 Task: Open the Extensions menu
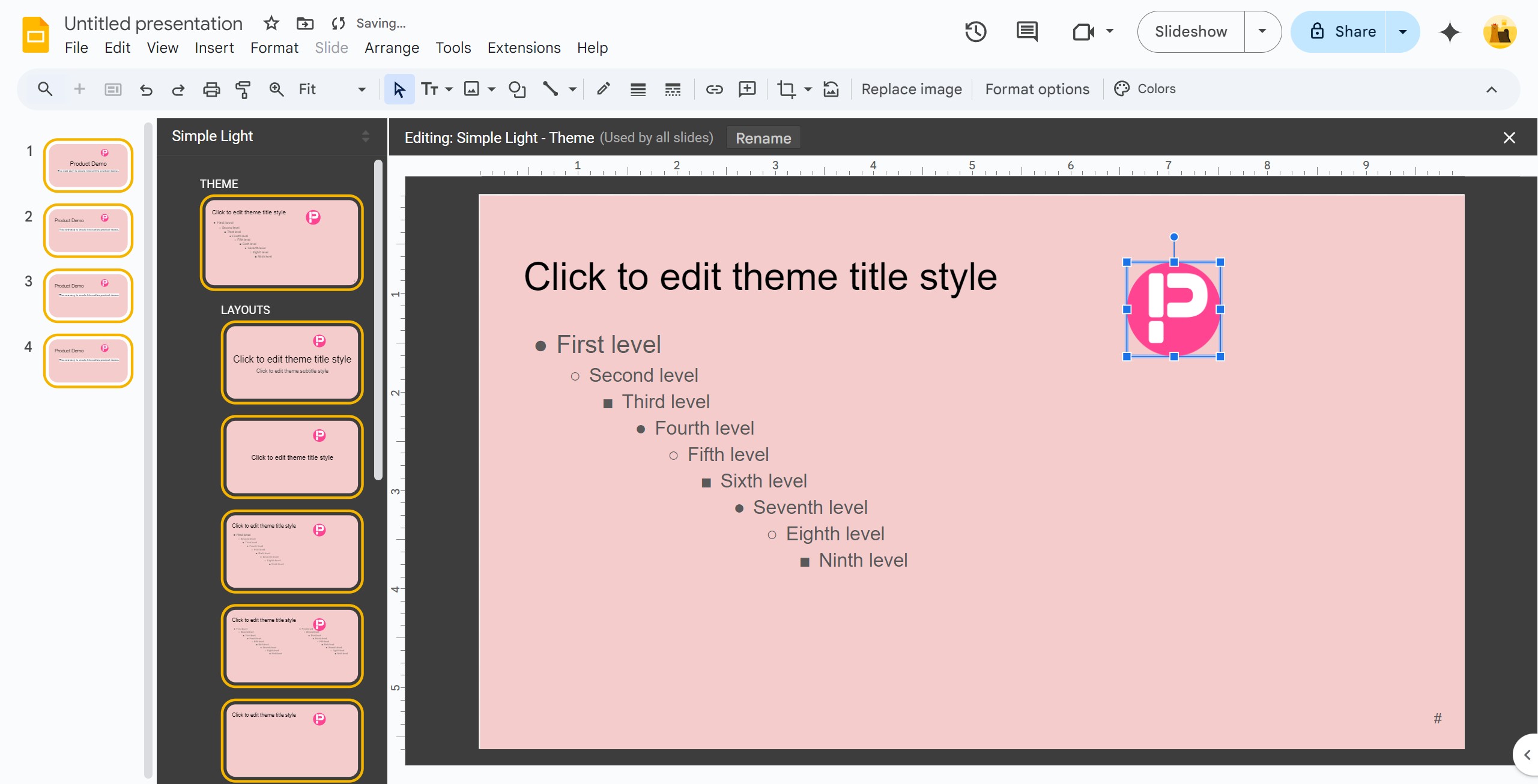[x=524, y=47]
